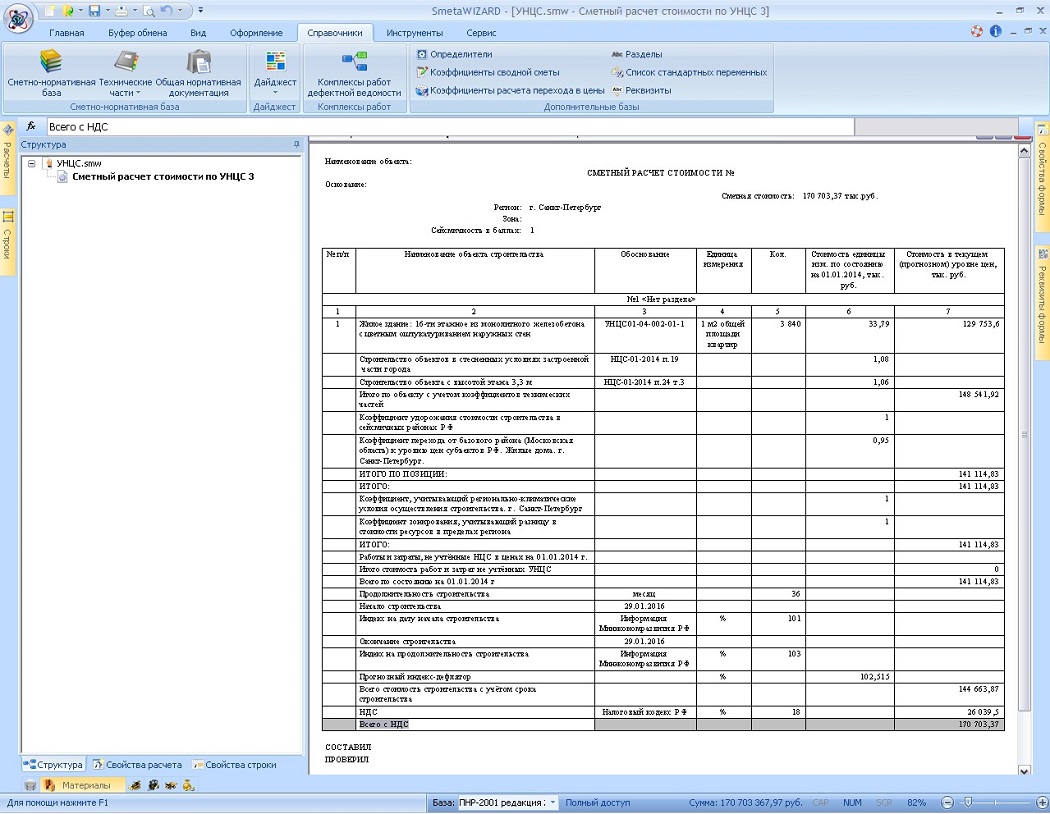Viewport: 1050px width, 814px height.
Task: Click the Open file icon in quick access toolbar
Action: (x=68, y=11)
